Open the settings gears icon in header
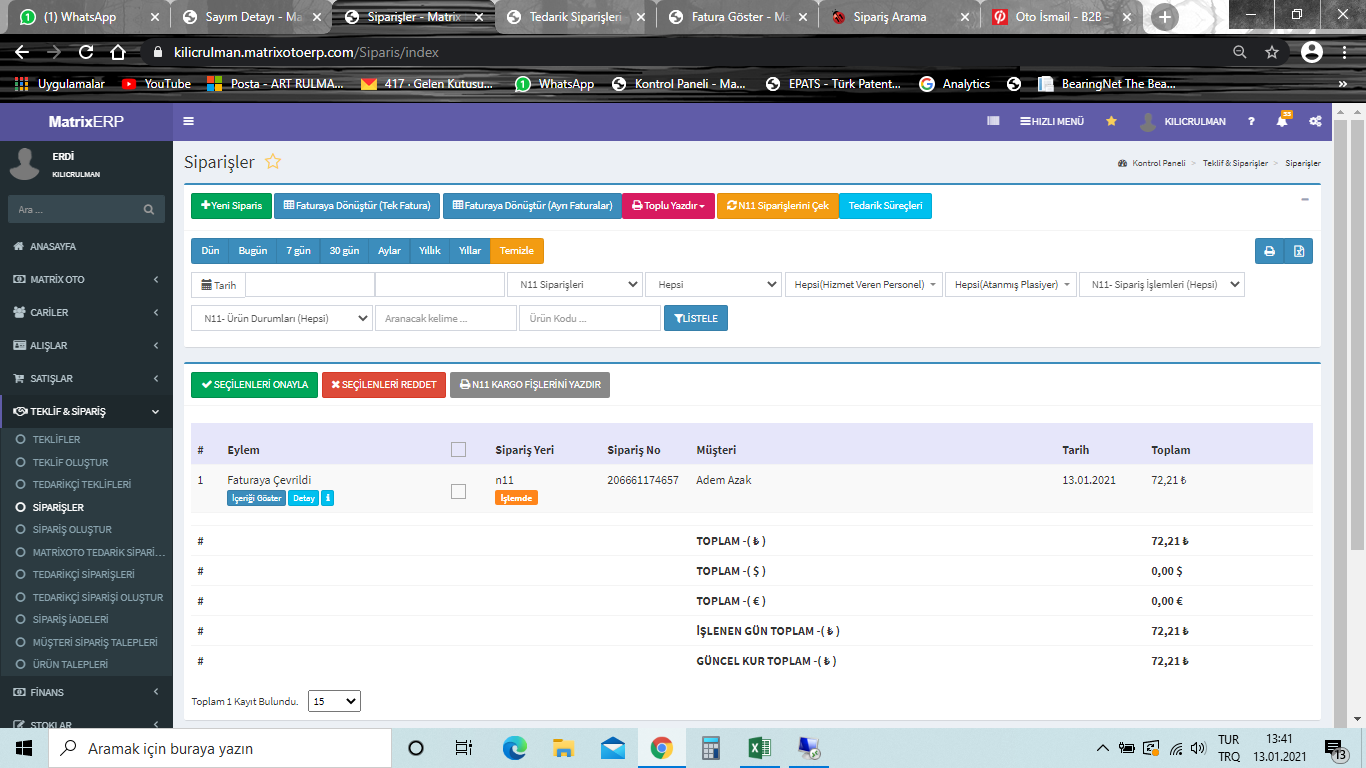The image size is (1366, 768). click(x=1315, y=121)
